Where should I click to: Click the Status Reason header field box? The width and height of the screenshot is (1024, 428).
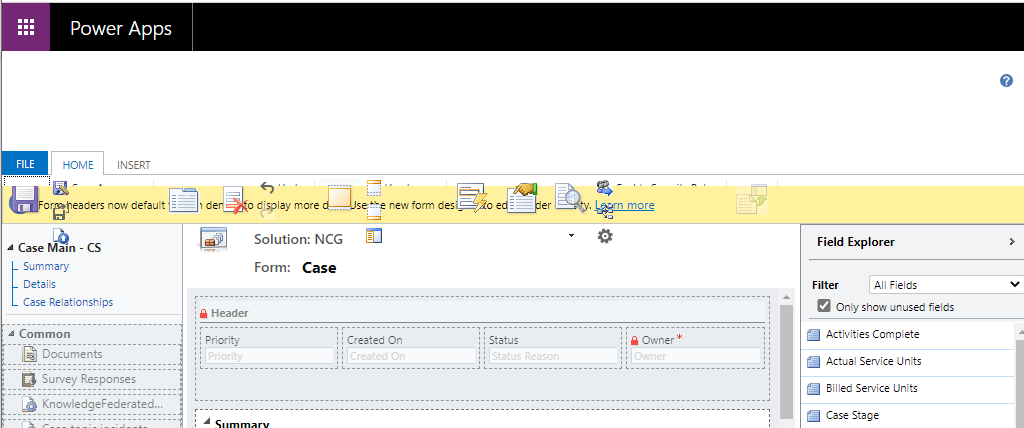pos(552,356)
